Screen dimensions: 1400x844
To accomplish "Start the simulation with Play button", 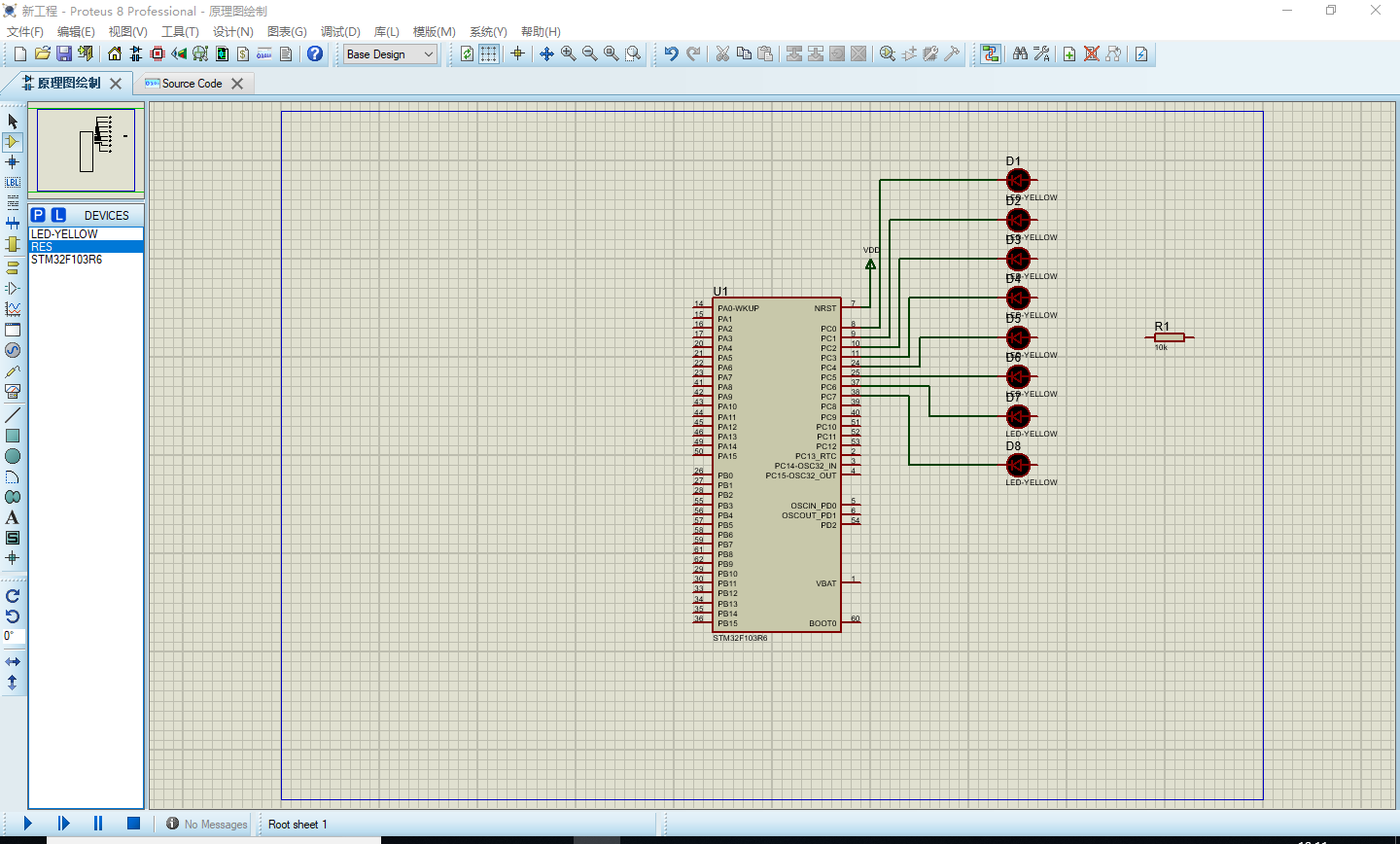I will click(x=27, y=824).
